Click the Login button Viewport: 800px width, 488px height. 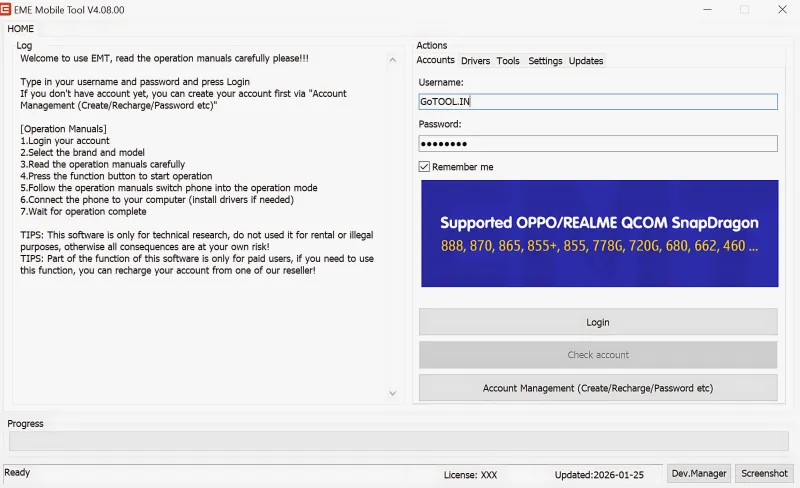pyautogui.click(x=598, y=322)
